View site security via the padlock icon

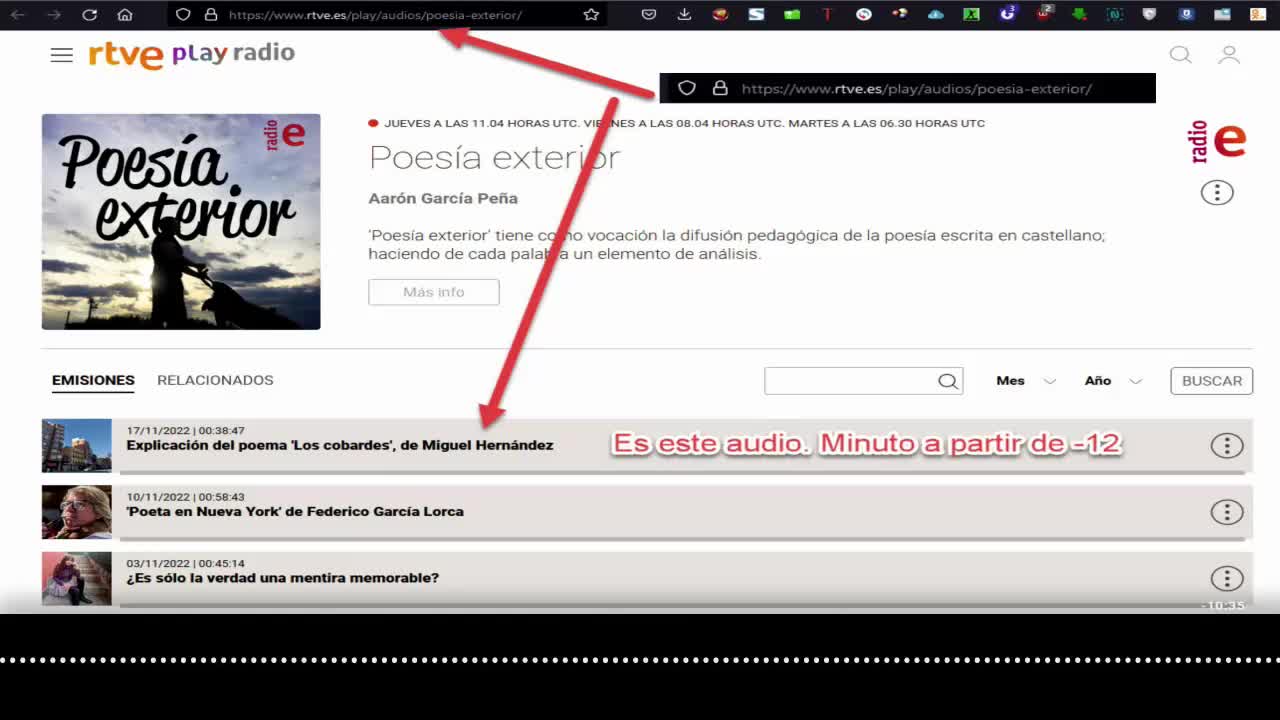(210, 15)
